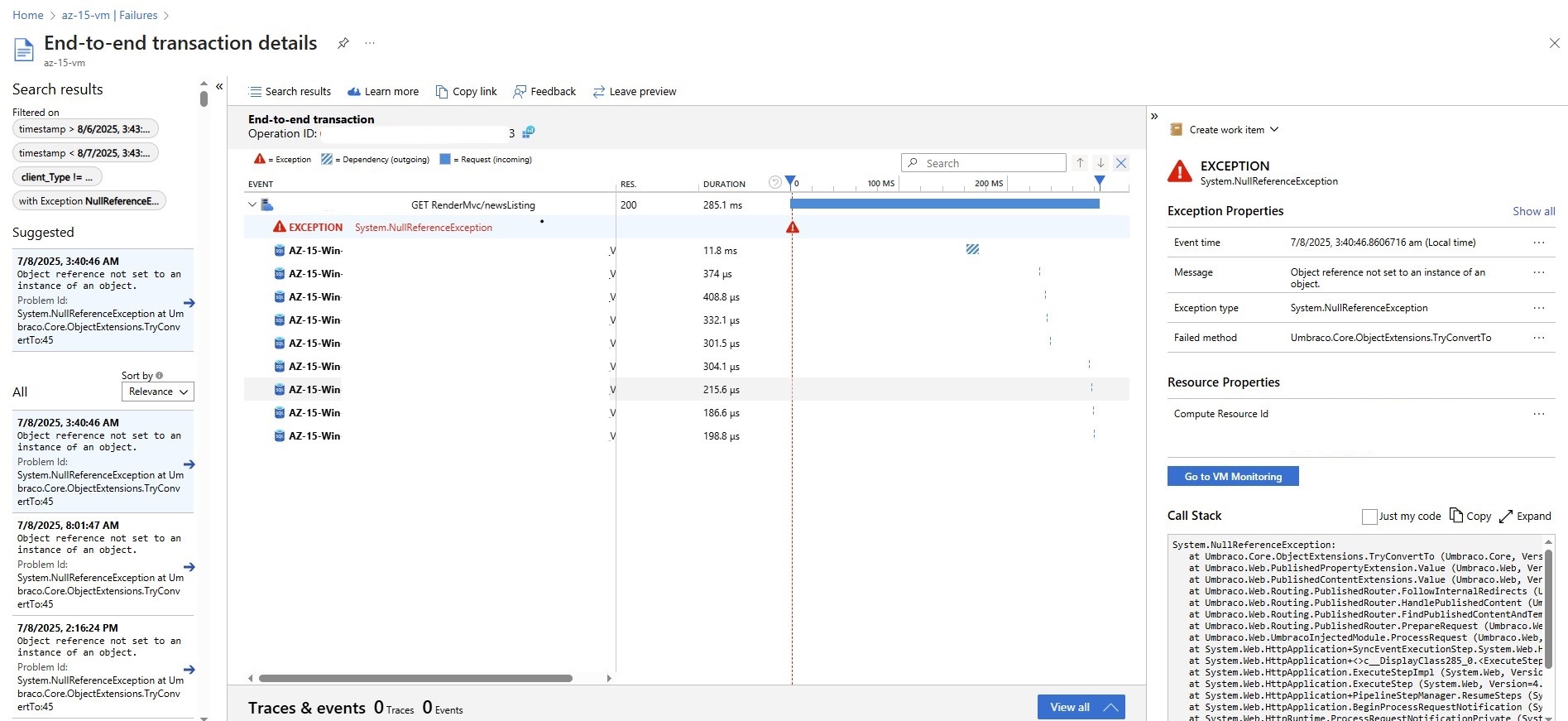
Task: Enable the Just my code checkbox
Action: (1369, 517)
